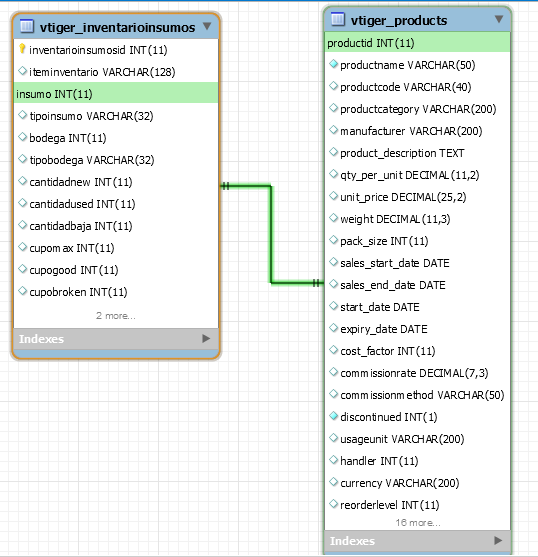This screenshot has width=538, height=557.
Task: Expand Indexes section of vtiger_inventarioinsumos
Action: (206, 339)
